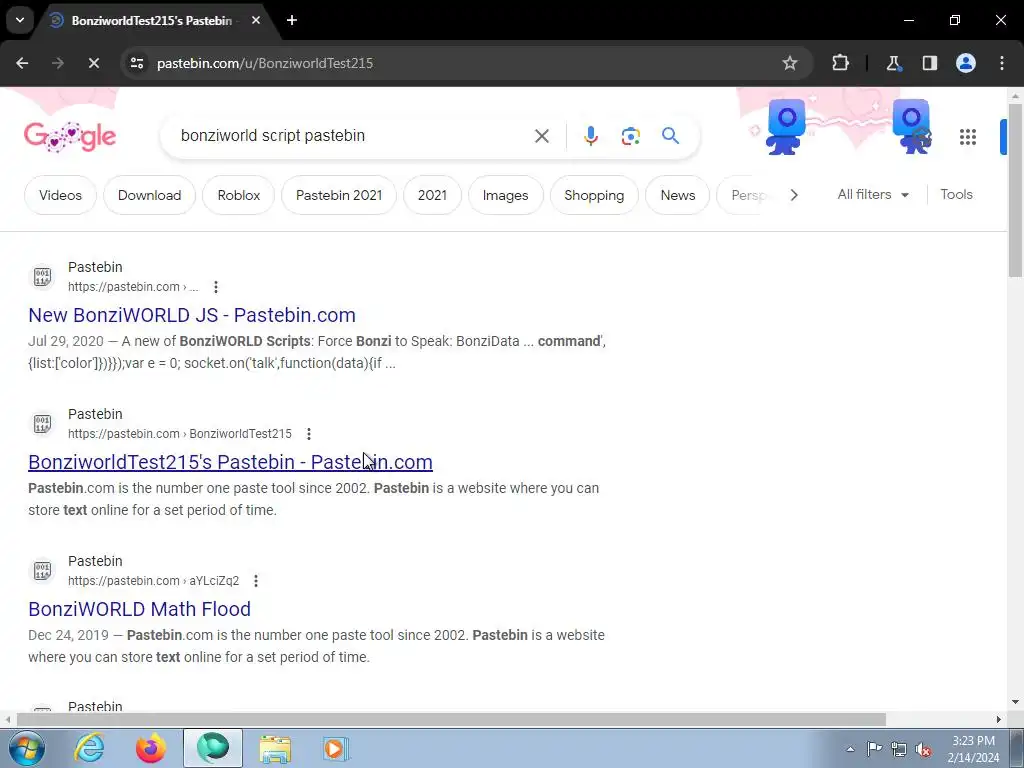Select the Pastebin 2021 filter chip
The height and width of the screenshot is (768, 1024).
point(339,195)
